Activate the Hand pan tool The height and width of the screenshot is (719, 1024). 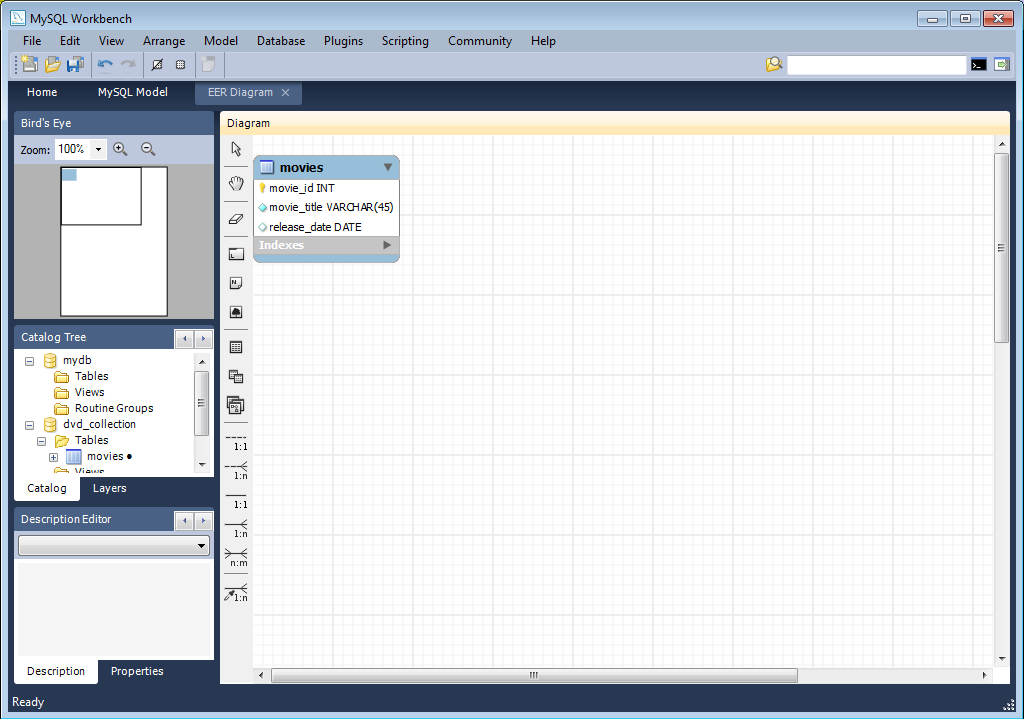click(236, 183)
